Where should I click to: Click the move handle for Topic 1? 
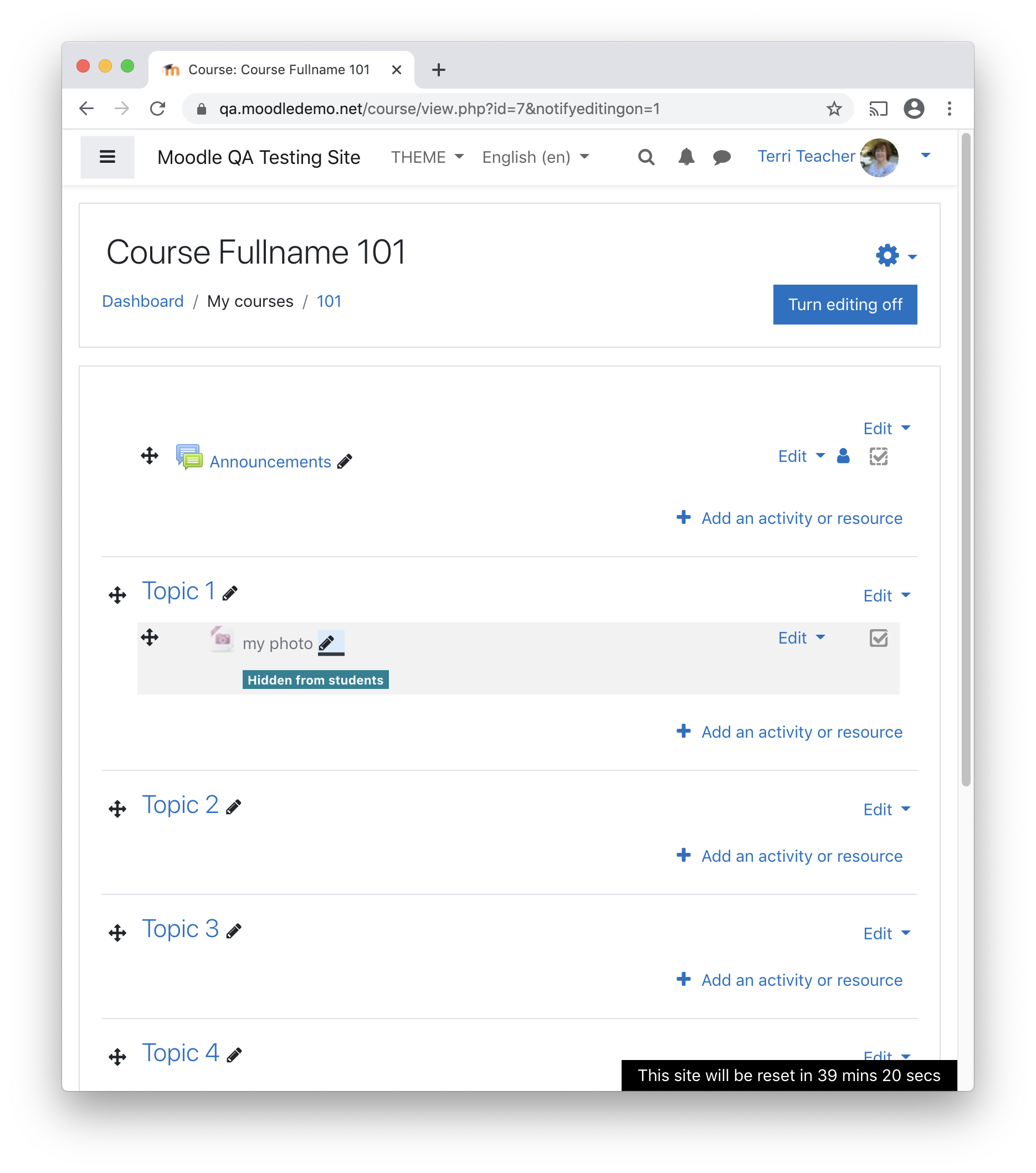click(x=117, y=595)
